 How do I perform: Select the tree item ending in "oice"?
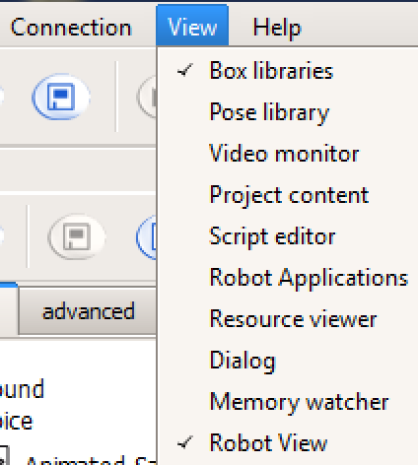coord(17,421)
